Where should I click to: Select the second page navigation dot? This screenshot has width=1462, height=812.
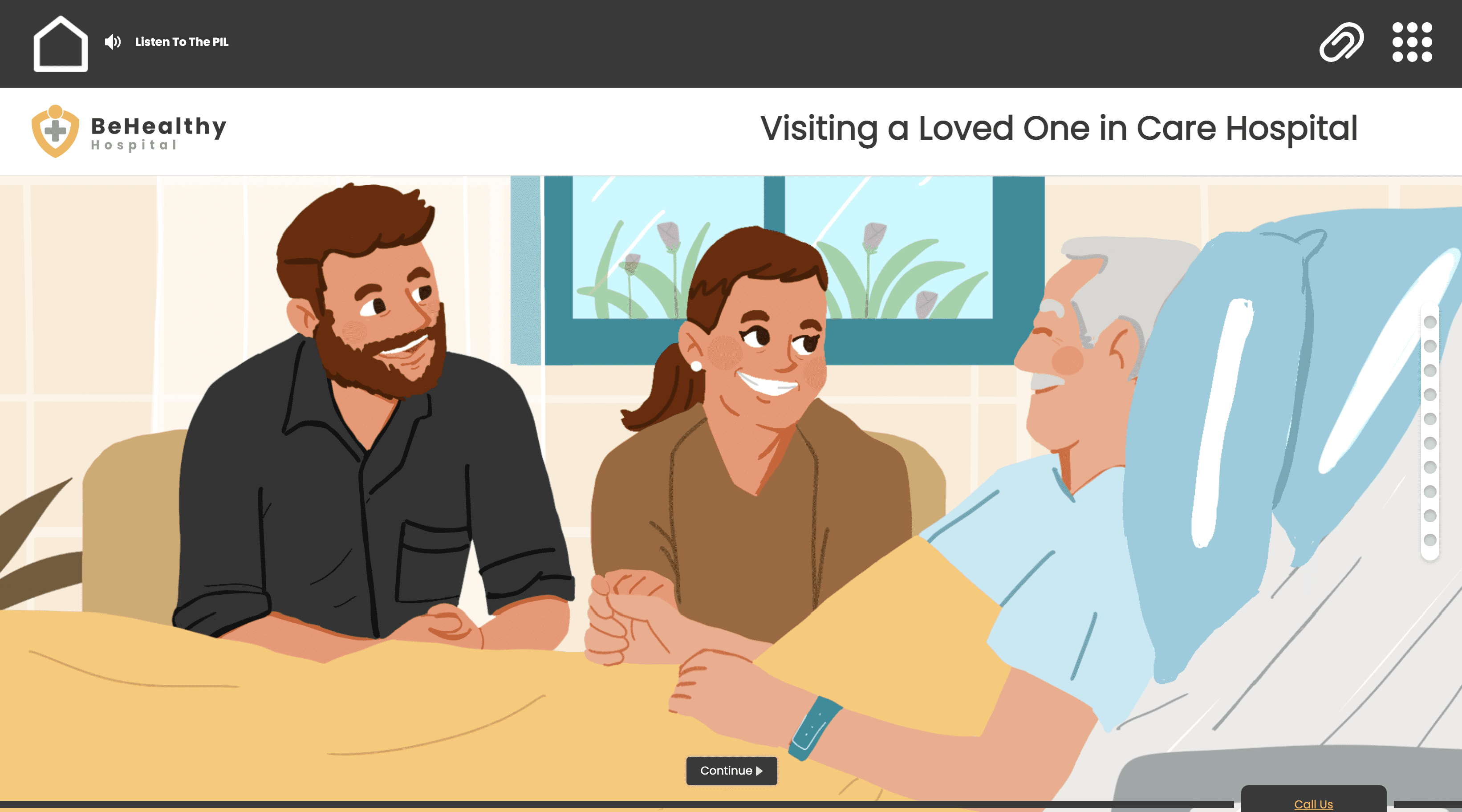(x=1430, y=346)
